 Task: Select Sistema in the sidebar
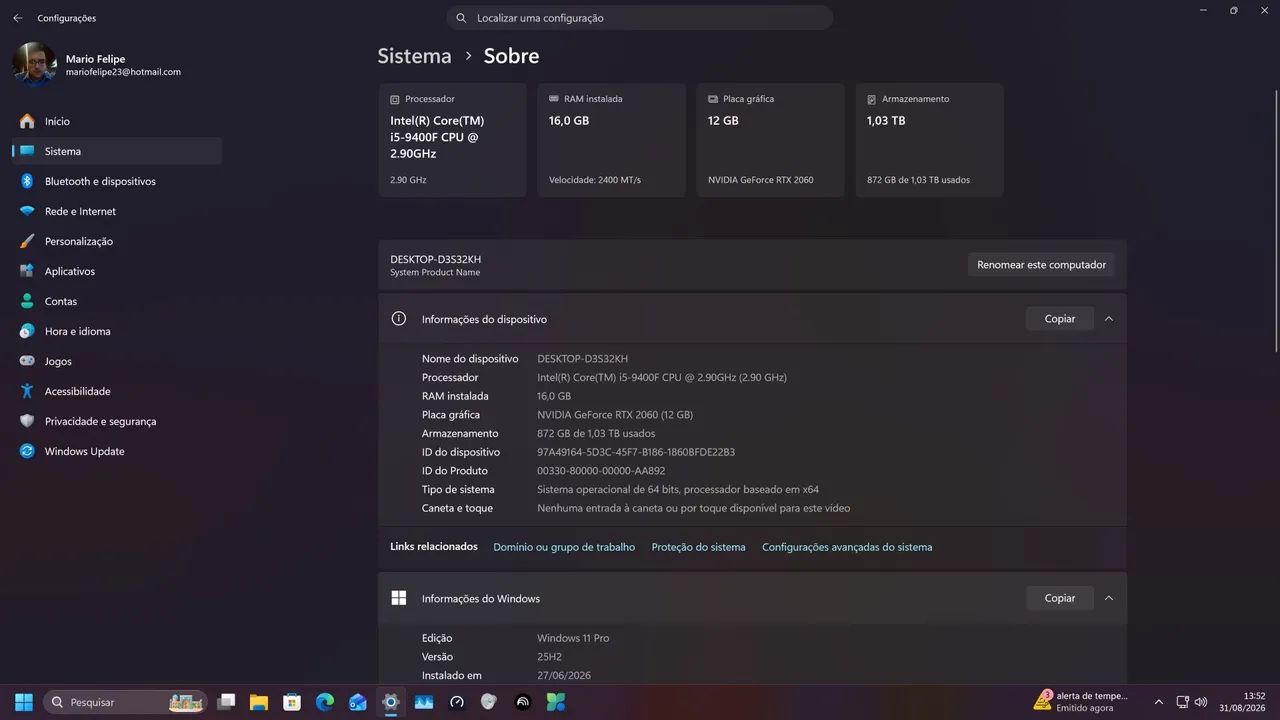(x=117, y=151)
